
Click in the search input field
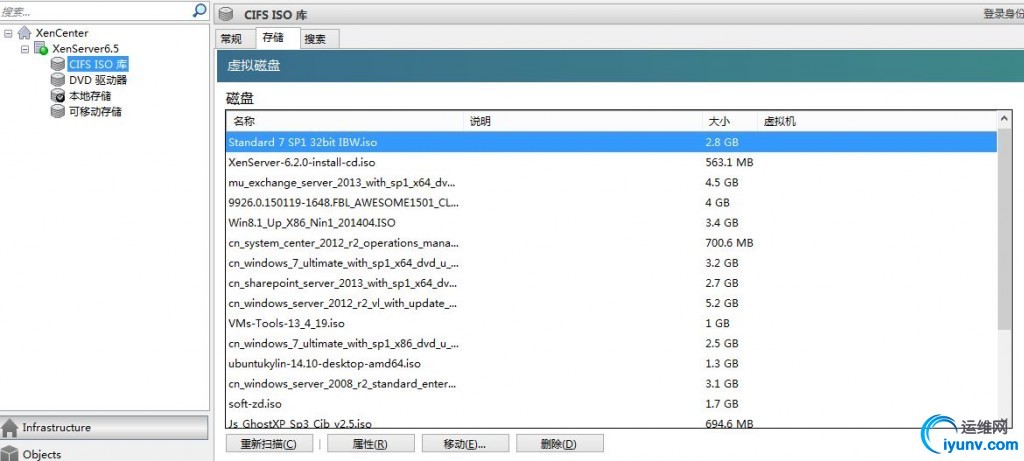pyautogui.click(x=96, y=11)
